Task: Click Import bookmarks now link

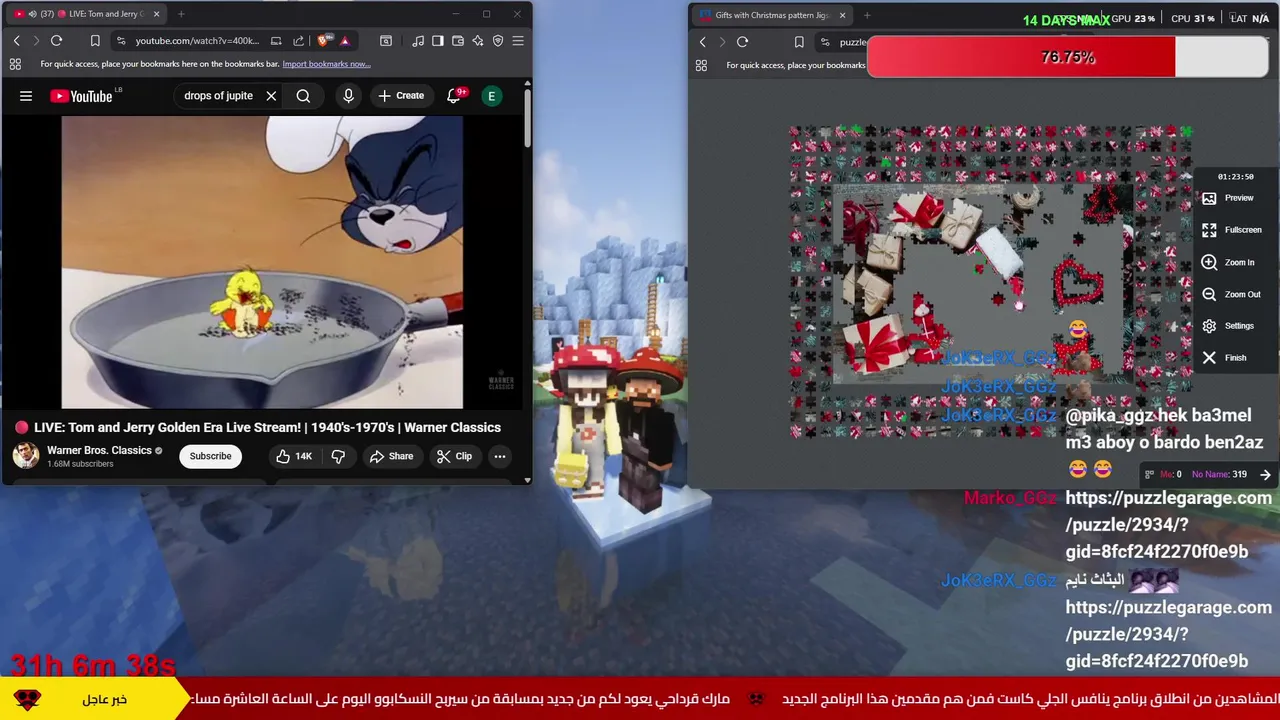Action: (326, 64)
